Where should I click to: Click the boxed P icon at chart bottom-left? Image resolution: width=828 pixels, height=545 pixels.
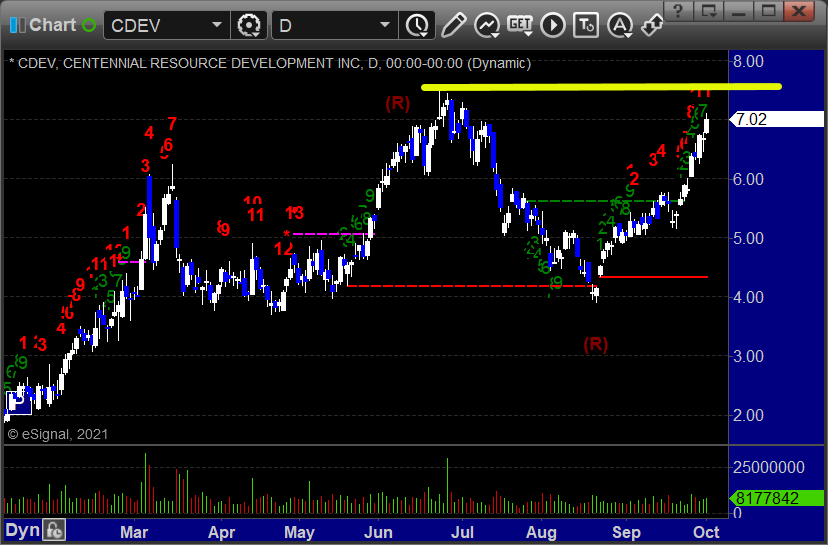point(18,402)
